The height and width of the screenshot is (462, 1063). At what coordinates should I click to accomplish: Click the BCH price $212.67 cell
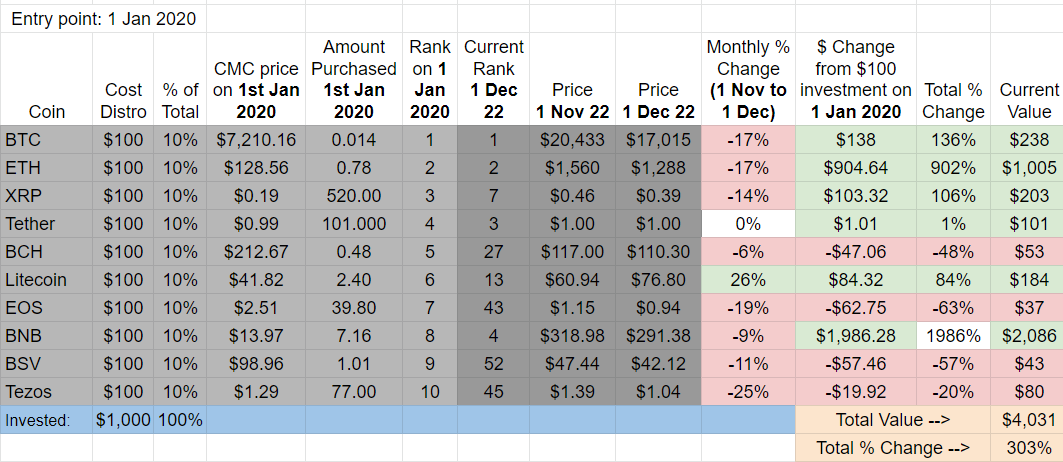[x=256, y=252]
